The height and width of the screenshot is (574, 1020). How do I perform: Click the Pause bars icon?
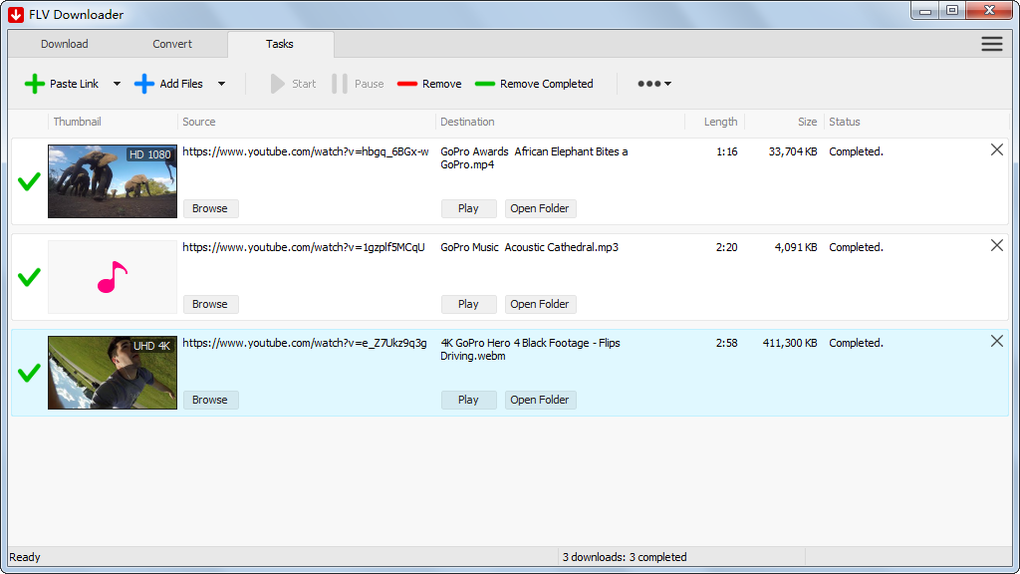340,84
